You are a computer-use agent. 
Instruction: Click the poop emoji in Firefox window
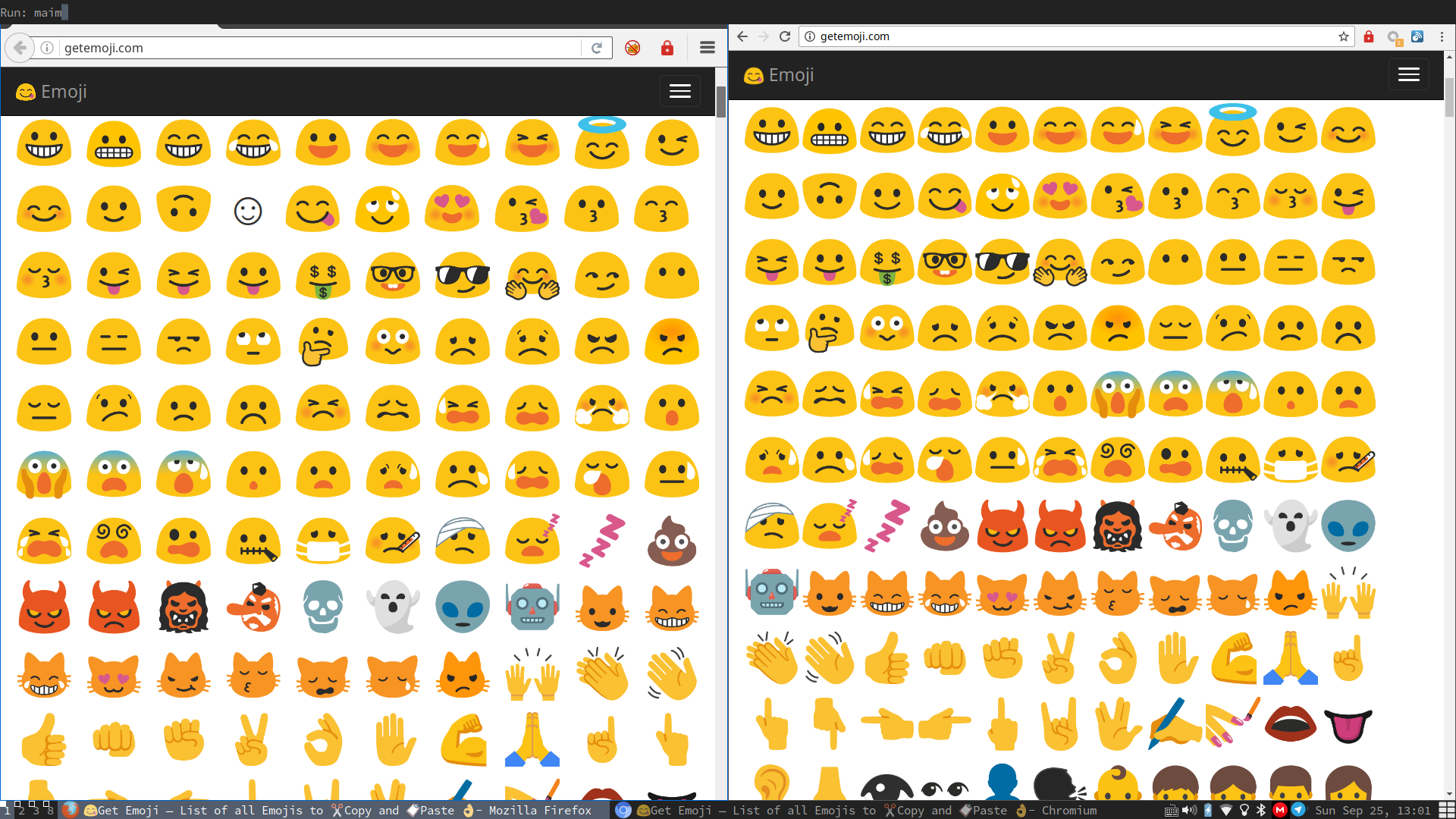coord(671,541)
